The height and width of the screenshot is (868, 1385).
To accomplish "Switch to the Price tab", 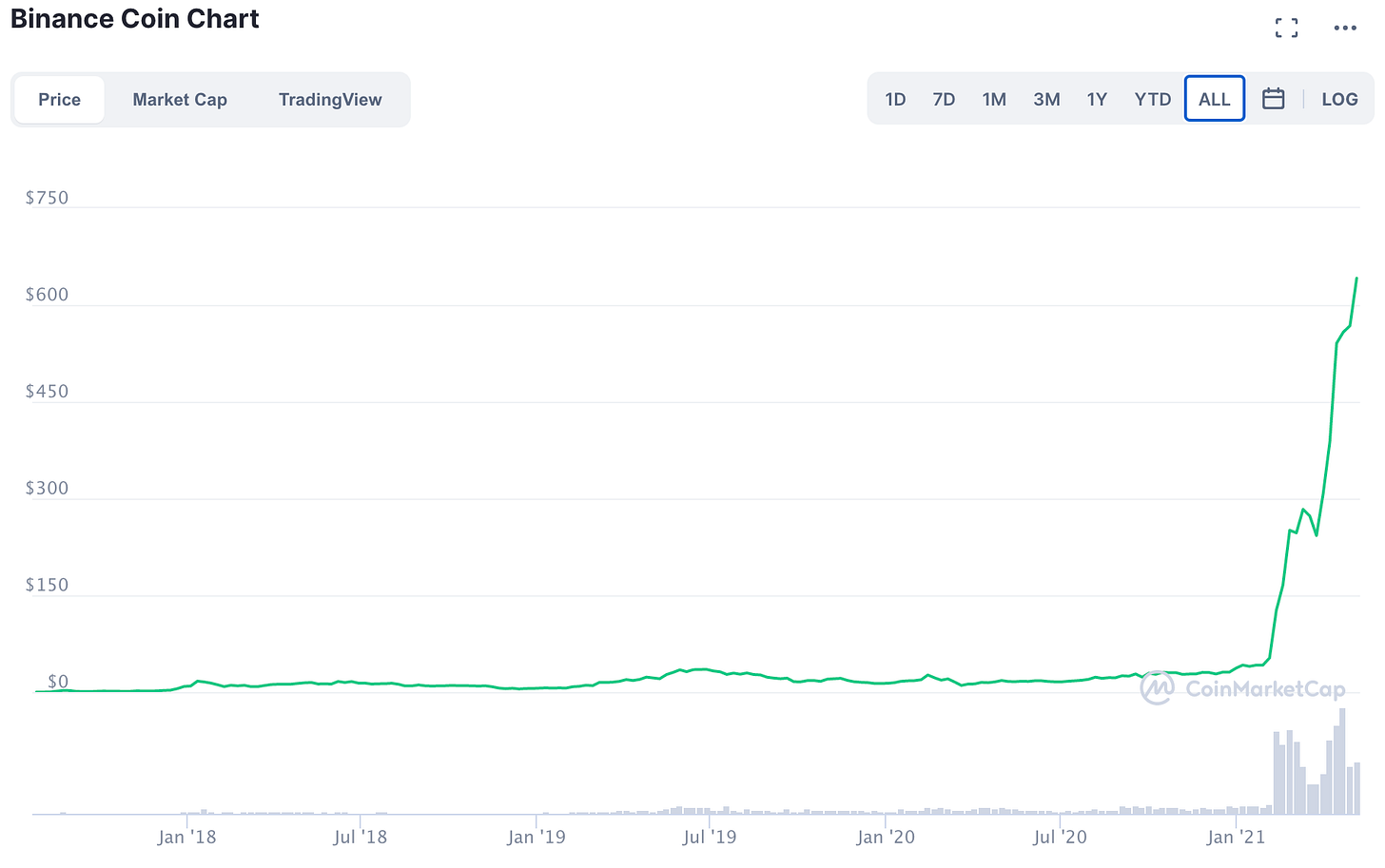I will 59,100.
